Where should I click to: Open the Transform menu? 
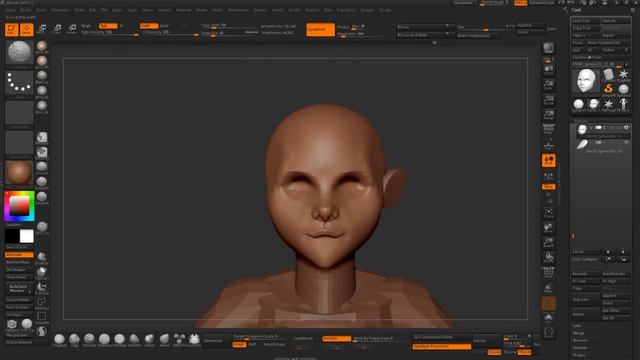[x=346, y=10]
